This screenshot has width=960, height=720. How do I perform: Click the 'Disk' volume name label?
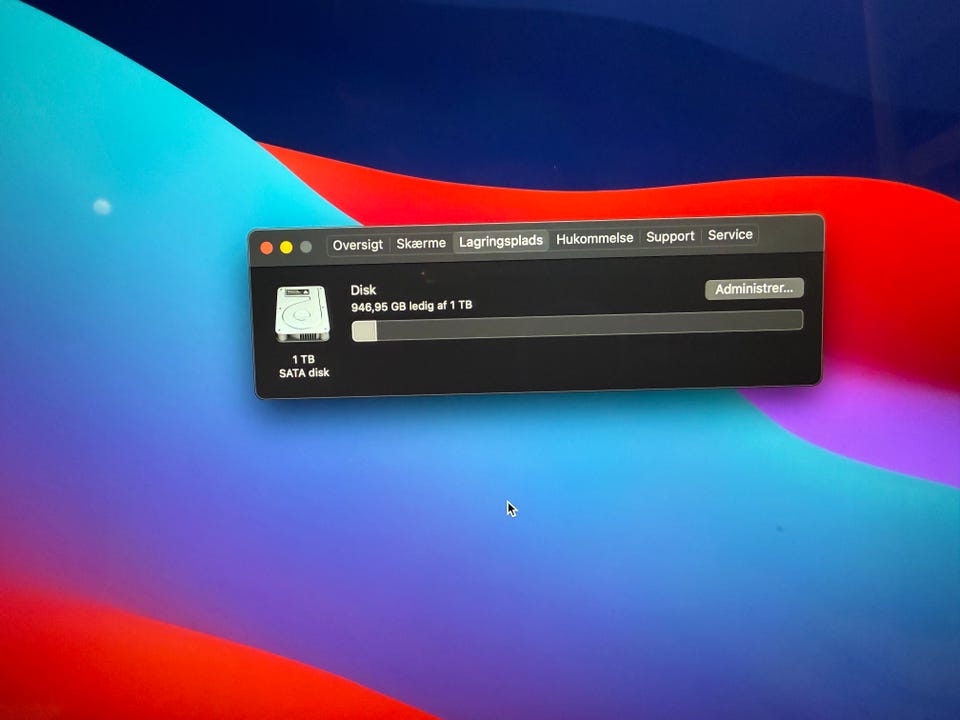[x=363, y=290]
